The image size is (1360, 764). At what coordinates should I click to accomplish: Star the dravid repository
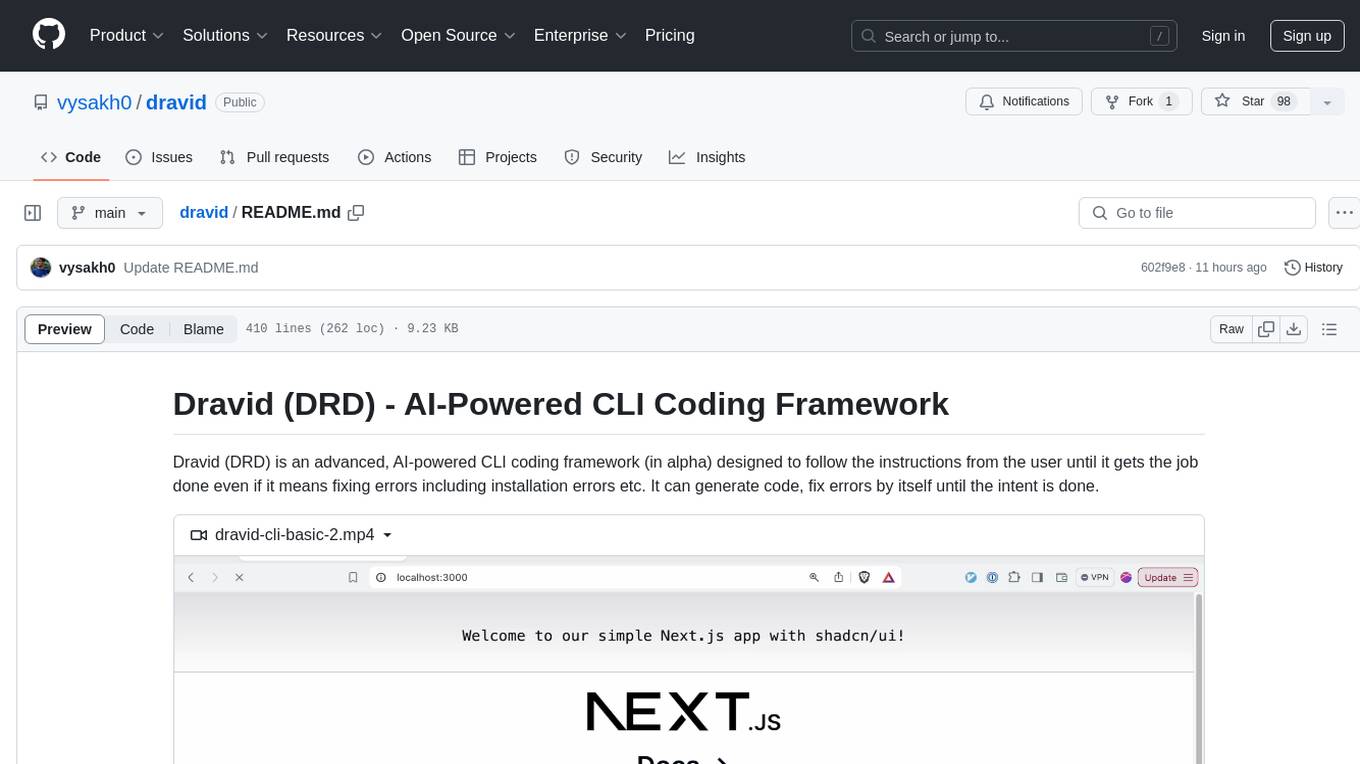1255,102
